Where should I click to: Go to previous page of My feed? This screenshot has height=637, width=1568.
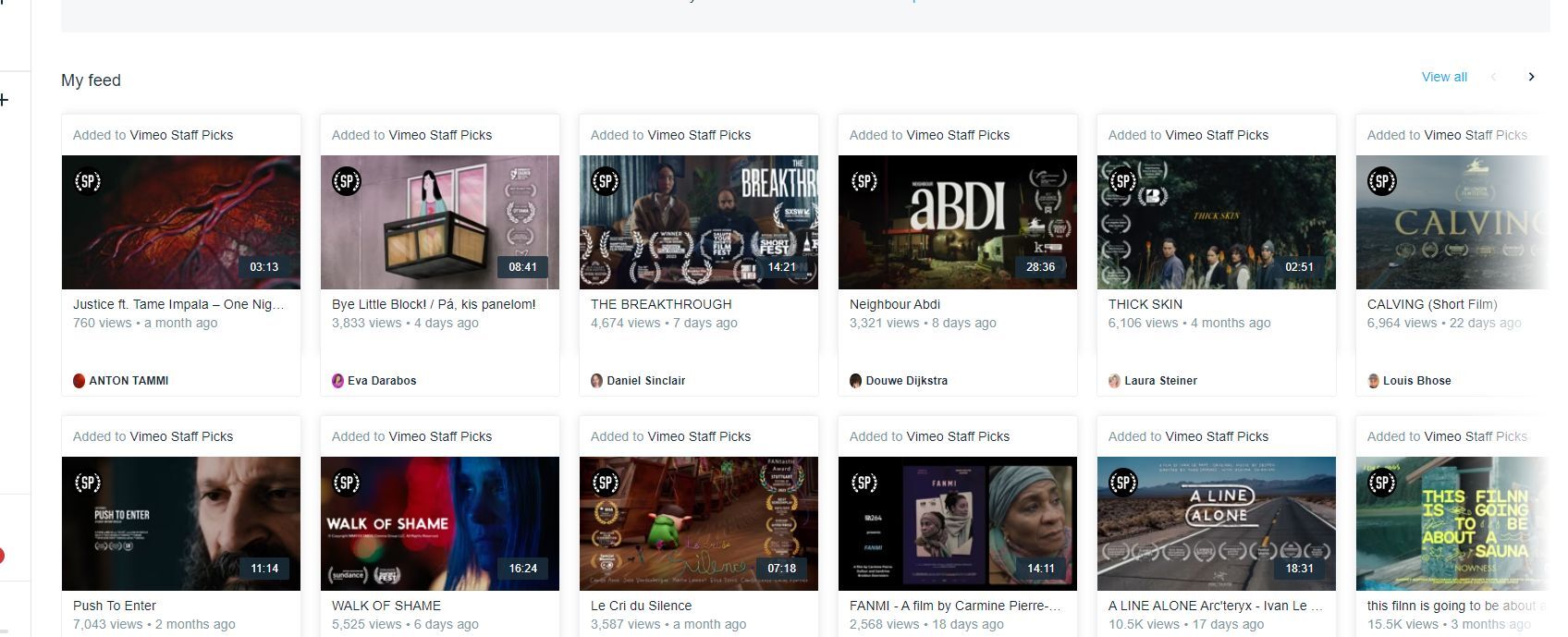pyautogui.click(x=1493, y=77)
